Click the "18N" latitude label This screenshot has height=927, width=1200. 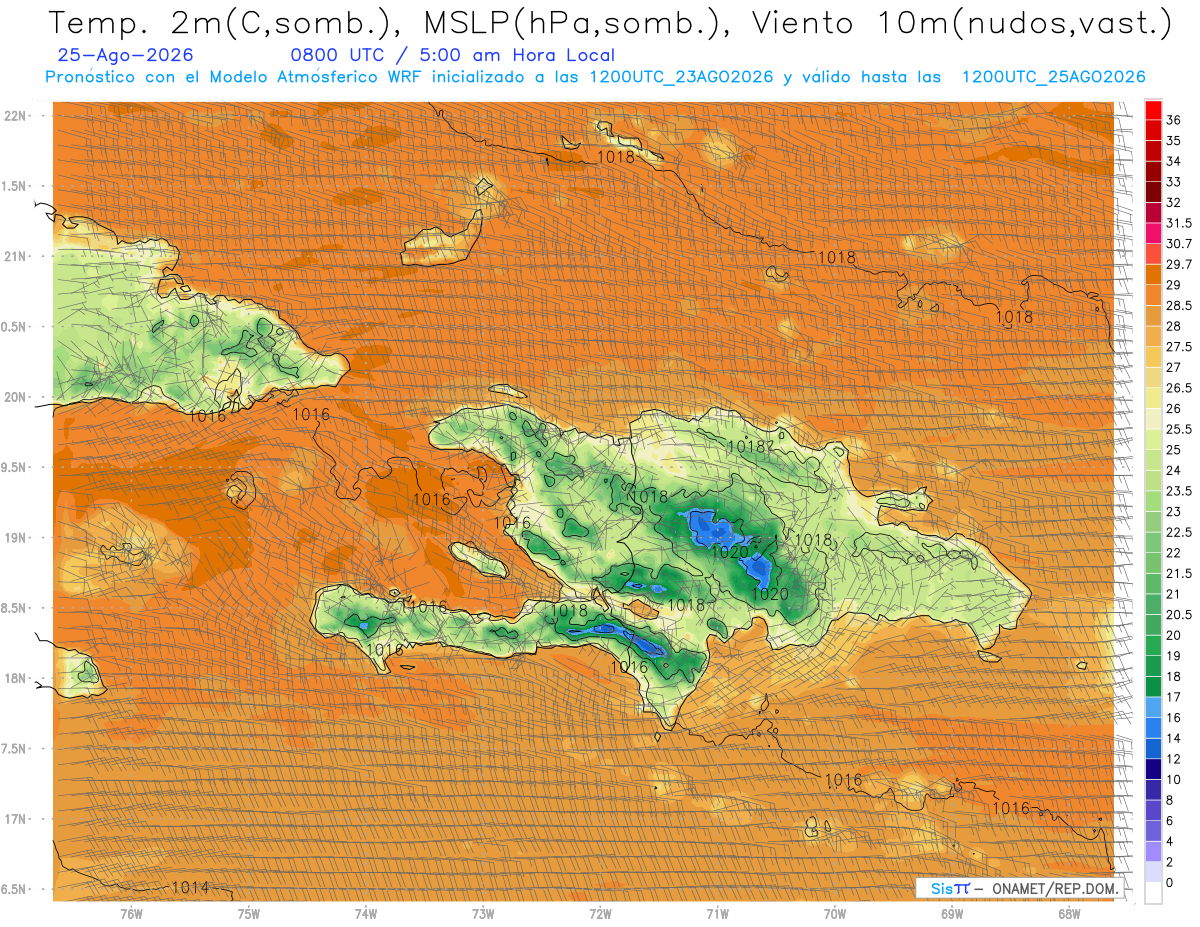[x=16, y=679]
